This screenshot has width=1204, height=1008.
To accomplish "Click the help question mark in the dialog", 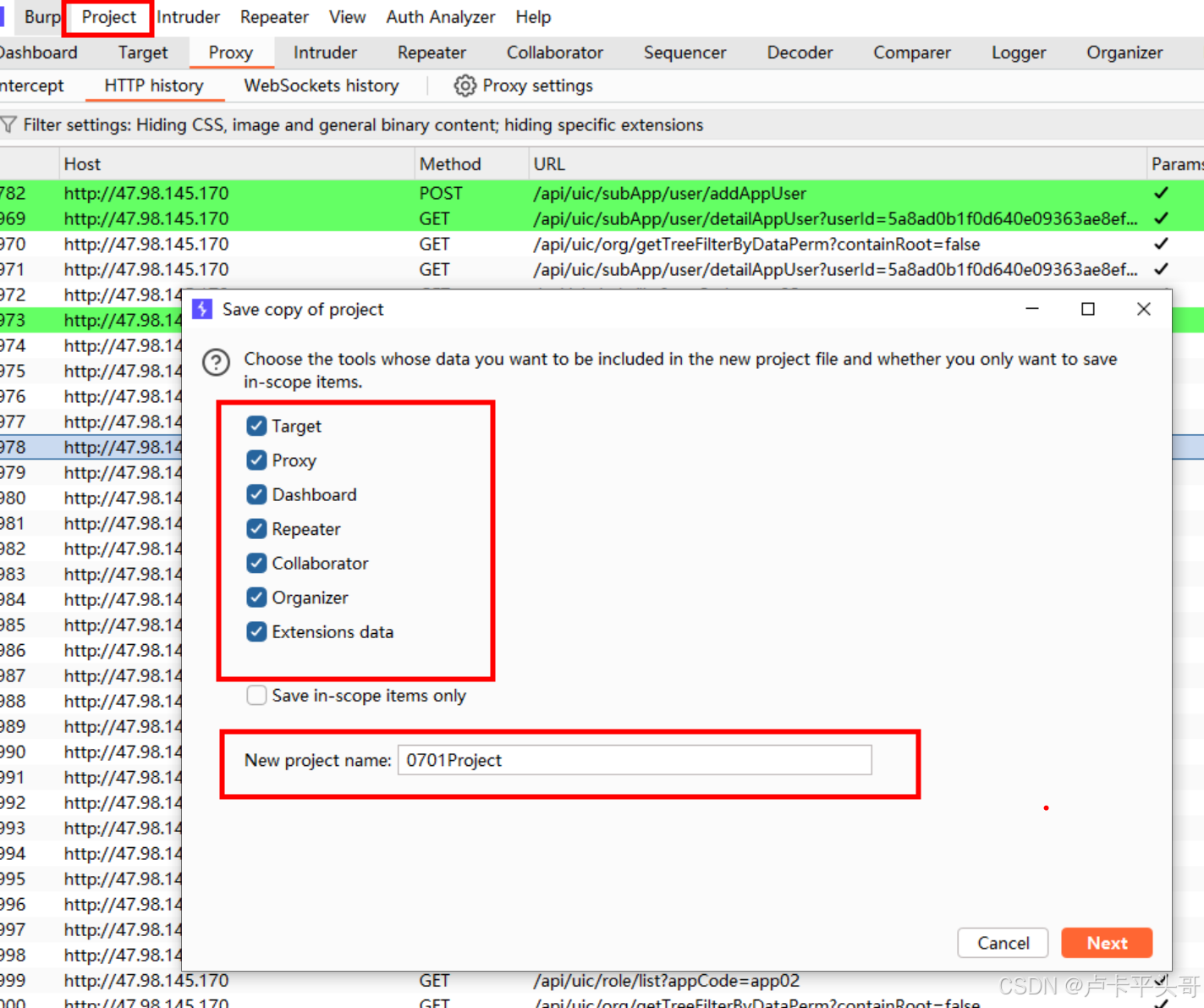I will 217,362.
